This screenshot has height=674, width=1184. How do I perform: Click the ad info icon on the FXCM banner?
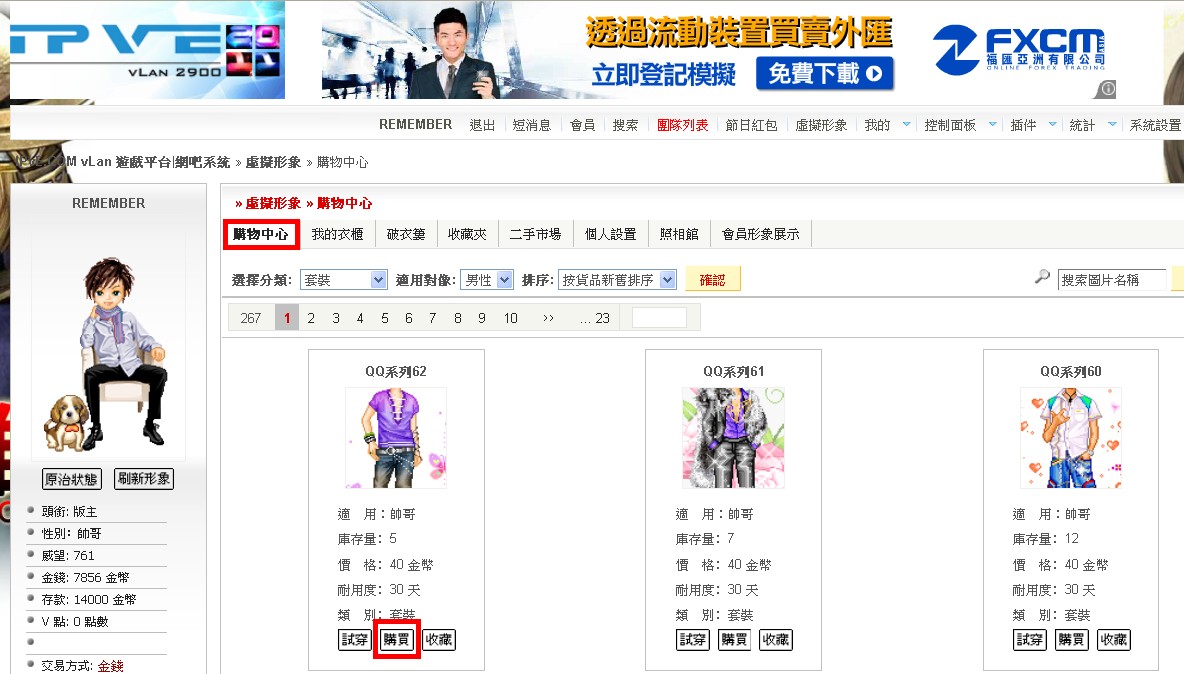click(x=1106, y=89)
